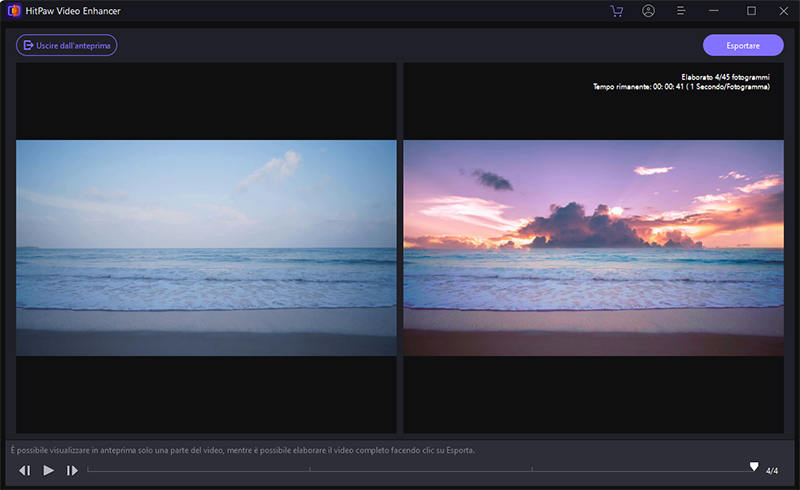Screen dimensions: 800x490
Task: Step back to the previous frame
Action: [x=25, y=470]
